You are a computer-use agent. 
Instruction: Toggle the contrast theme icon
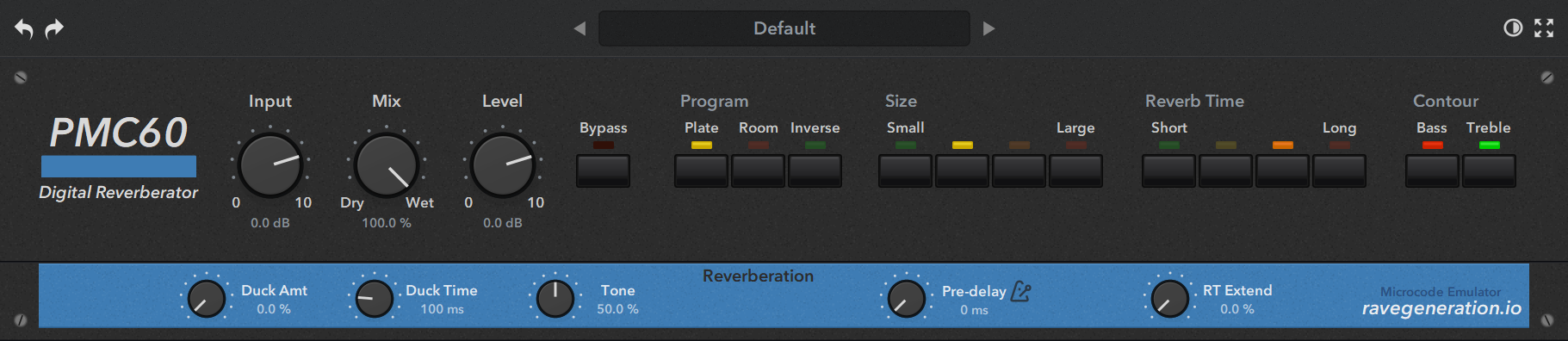1513,28
